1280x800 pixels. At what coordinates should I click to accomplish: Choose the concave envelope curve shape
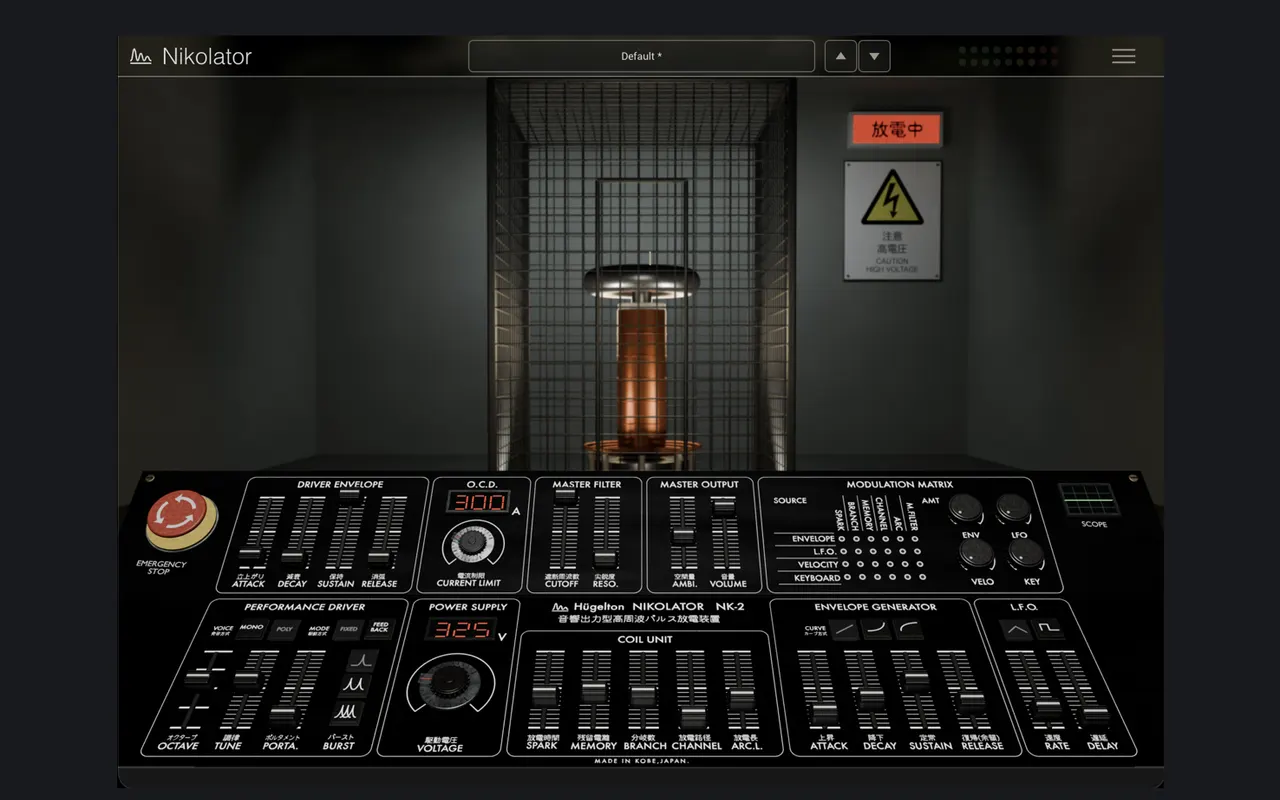click(878, 630)
